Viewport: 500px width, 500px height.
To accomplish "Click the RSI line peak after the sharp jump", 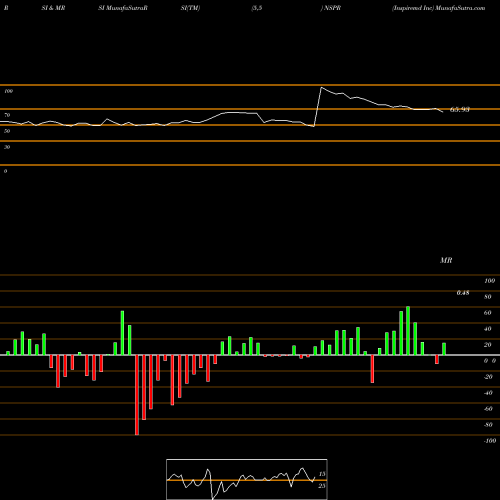I will (321, 88).
